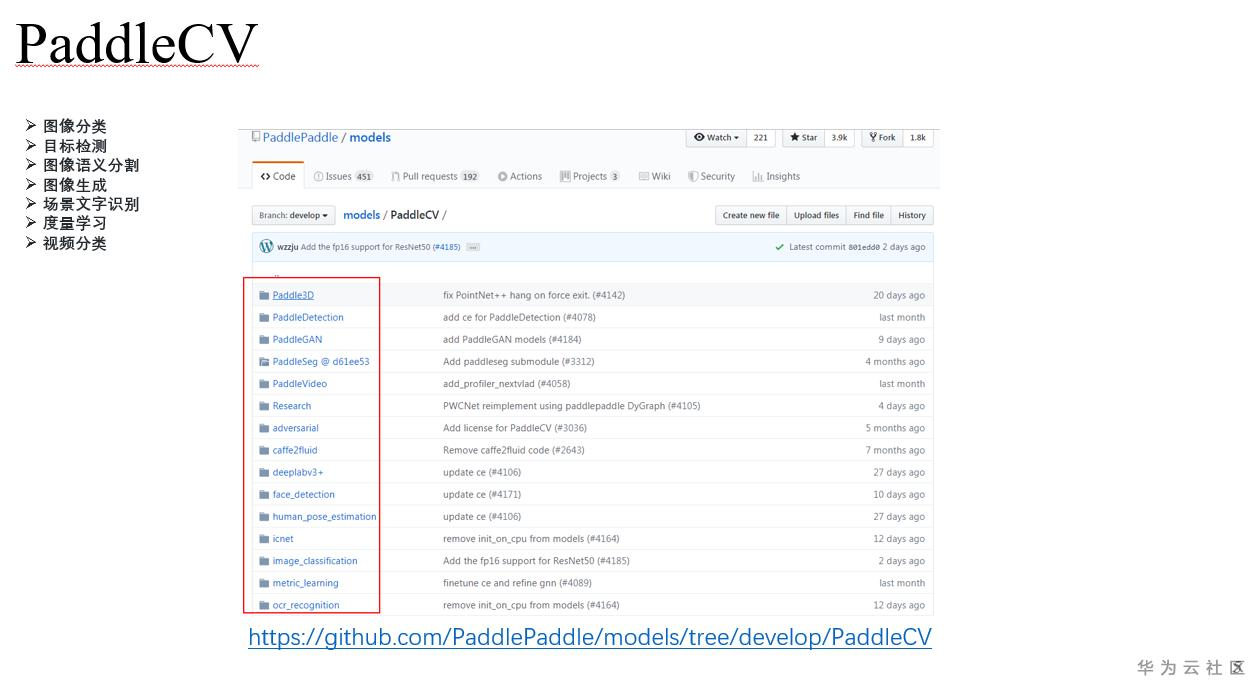Open the PaddlePaddle owner link
1258x693 pixels.
301,138
